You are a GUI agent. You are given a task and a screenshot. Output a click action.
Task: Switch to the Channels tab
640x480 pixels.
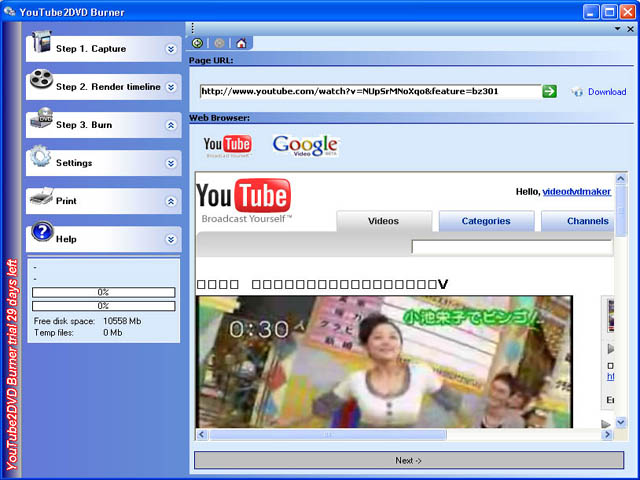pyautogui.click(x=578, y=221)
